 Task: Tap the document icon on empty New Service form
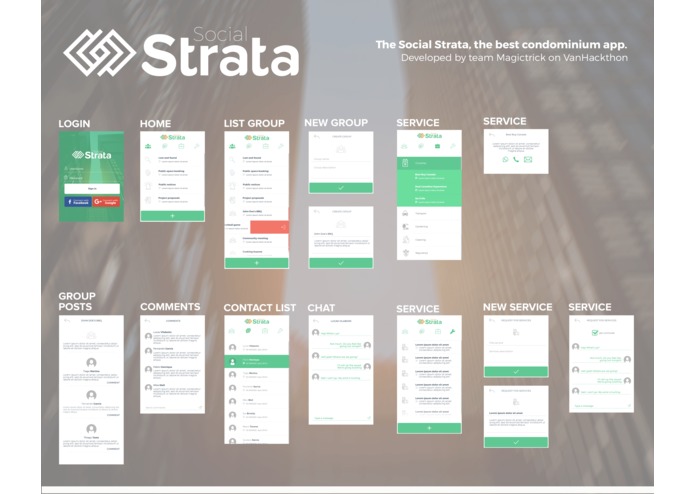pyautogui.click(x=516, y=332)
